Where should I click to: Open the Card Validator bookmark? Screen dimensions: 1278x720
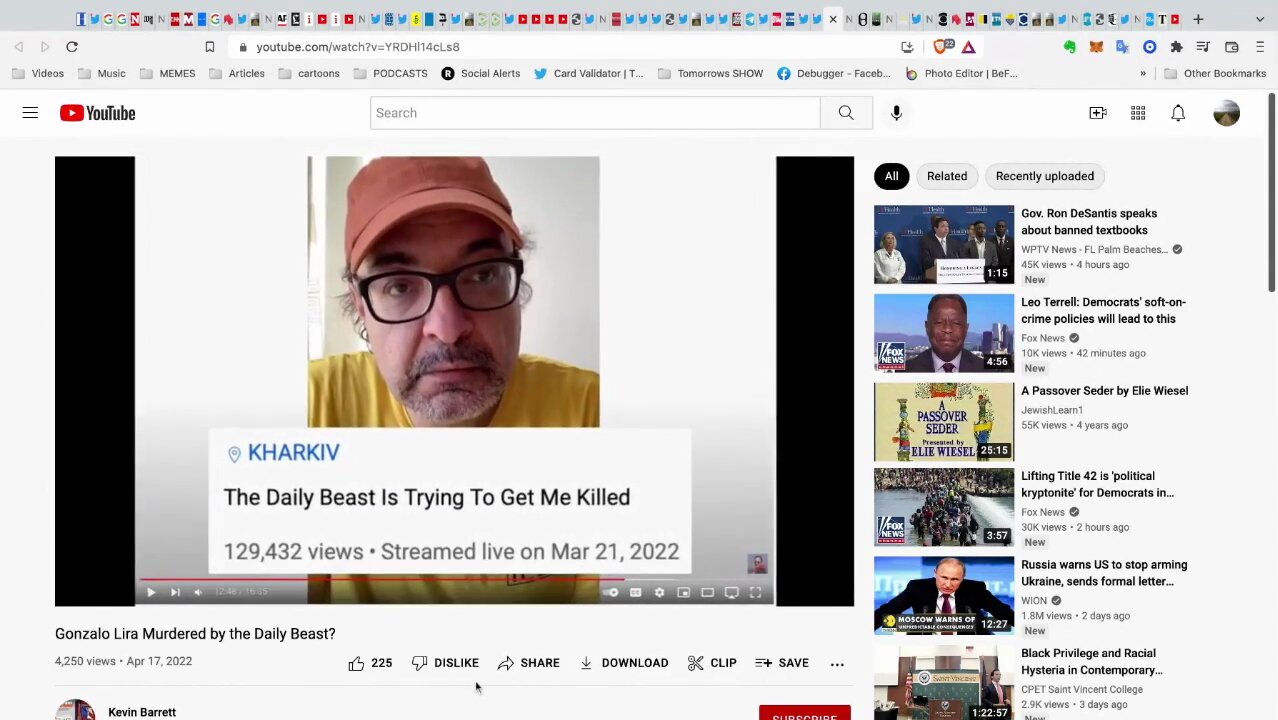589,73
